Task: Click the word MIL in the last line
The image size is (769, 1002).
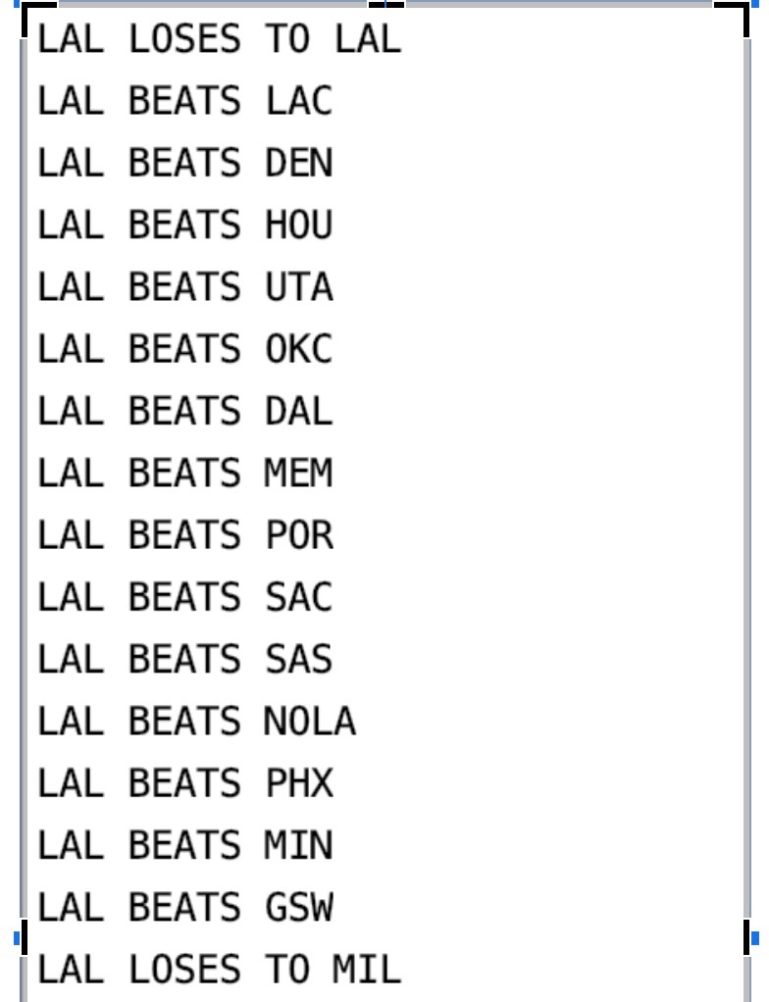Action: coord(366,969)
